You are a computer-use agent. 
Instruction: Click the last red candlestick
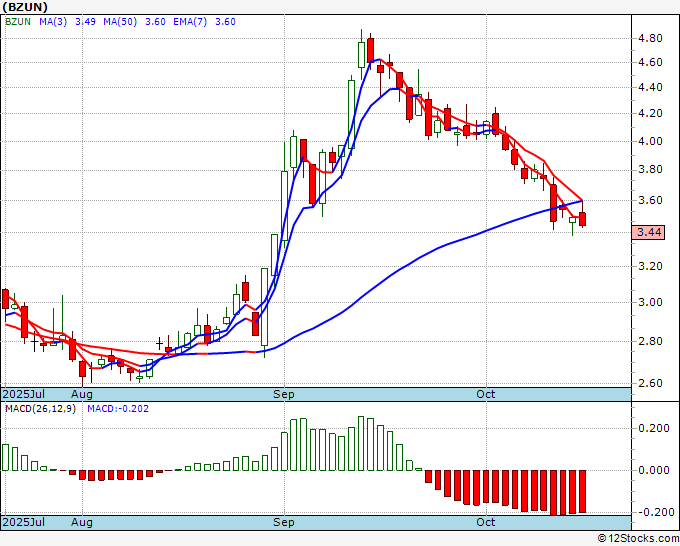pyautogui.click(x=582, y=219)
